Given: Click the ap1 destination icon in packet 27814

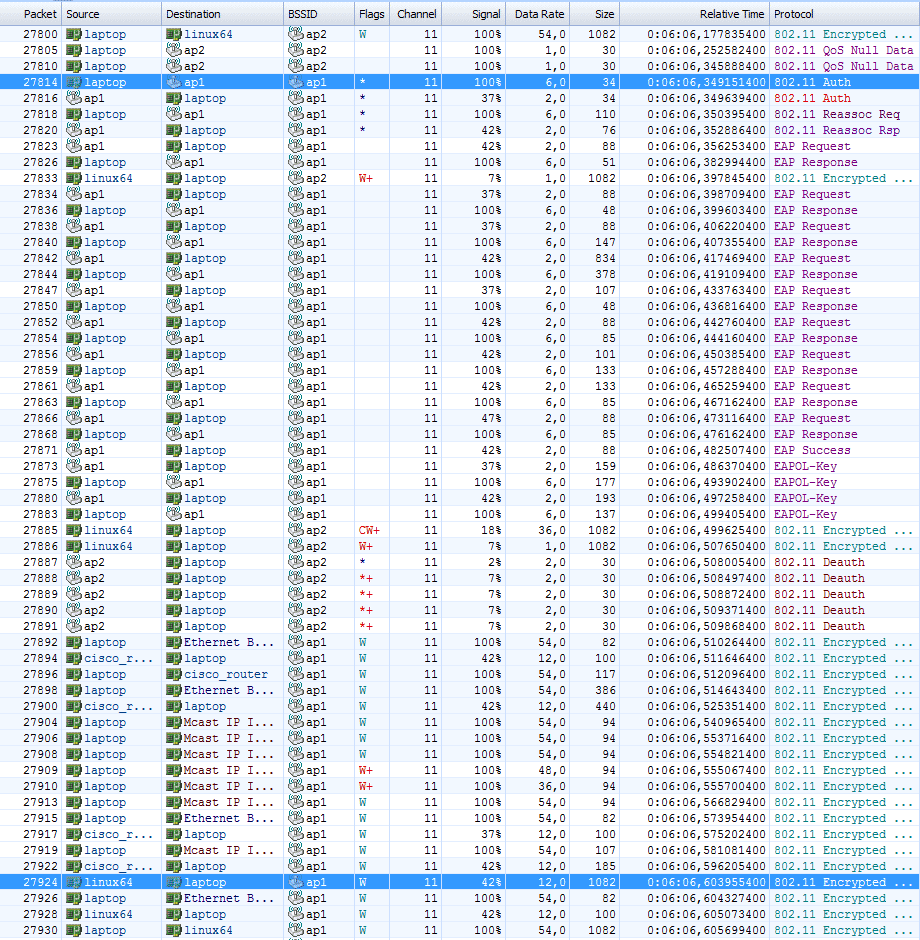Looking at the screenshot, I should (174, 82).
